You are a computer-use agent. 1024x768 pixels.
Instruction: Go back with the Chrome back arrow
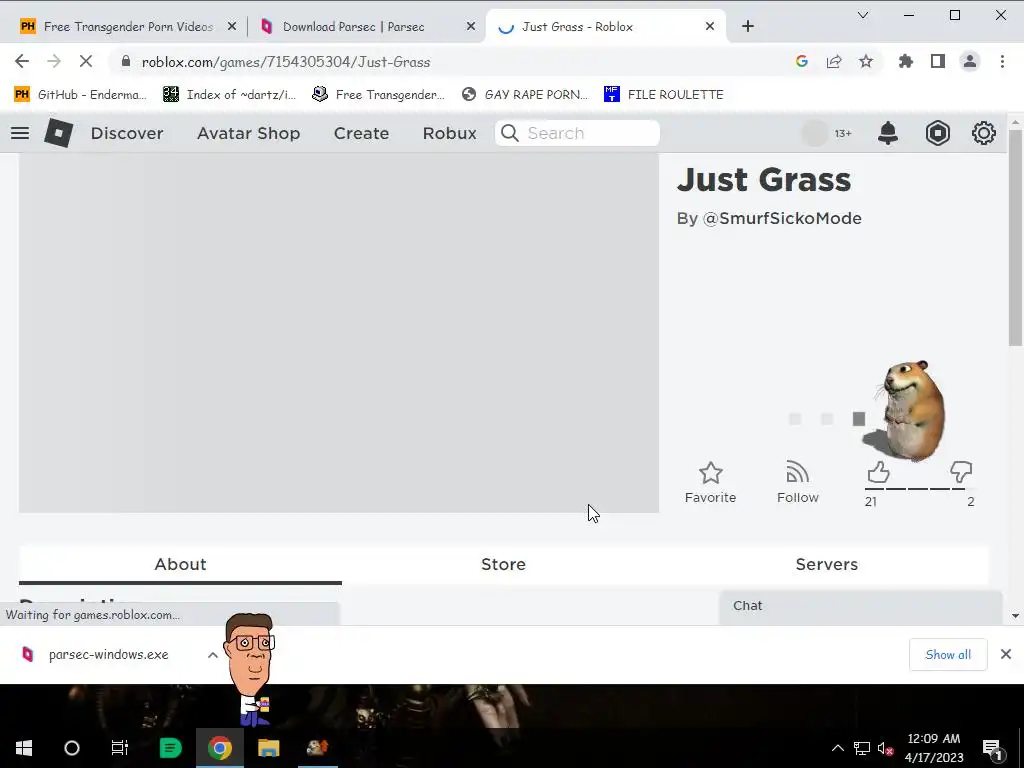point(22,61)
